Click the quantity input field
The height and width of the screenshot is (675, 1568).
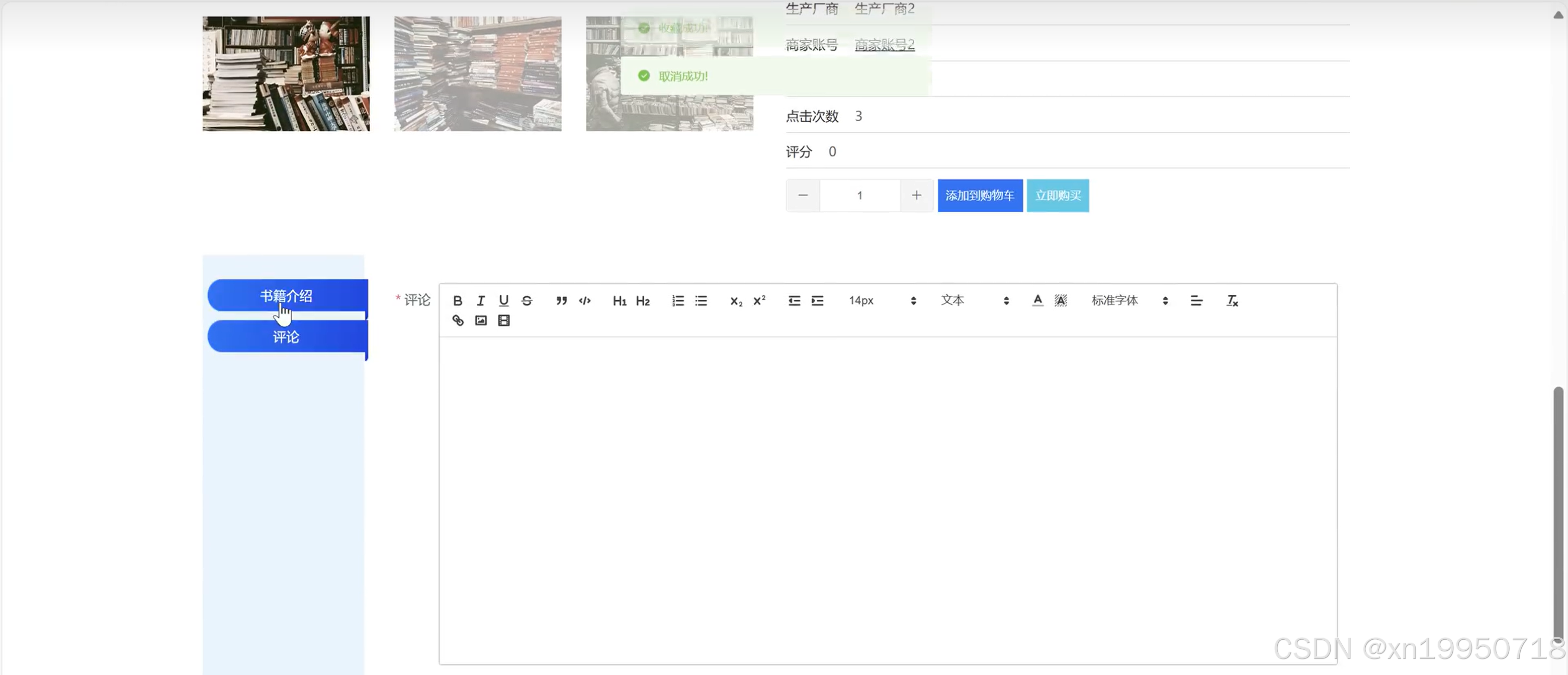click(x=859, y=195)
